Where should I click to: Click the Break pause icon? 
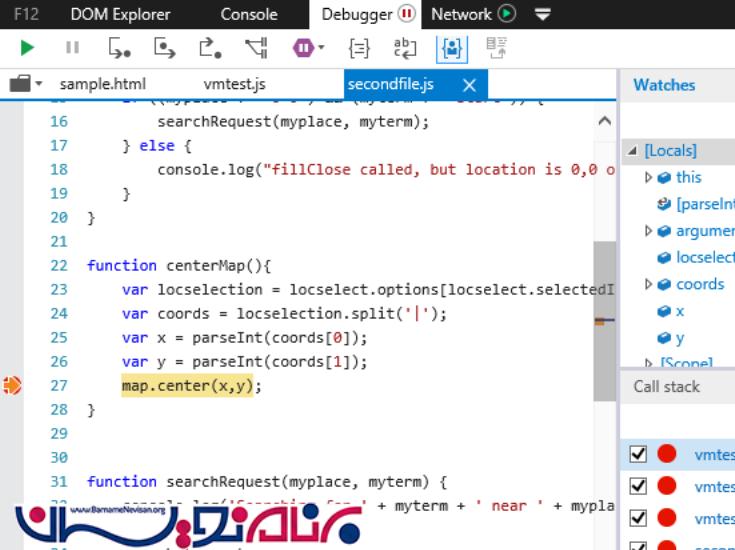(x=72, y=47)
